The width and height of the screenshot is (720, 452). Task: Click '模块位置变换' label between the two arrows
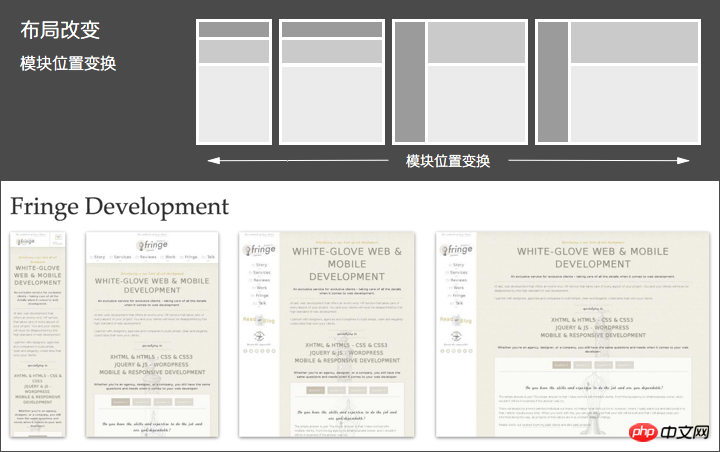pyautogui.click(x=448, y=161)
